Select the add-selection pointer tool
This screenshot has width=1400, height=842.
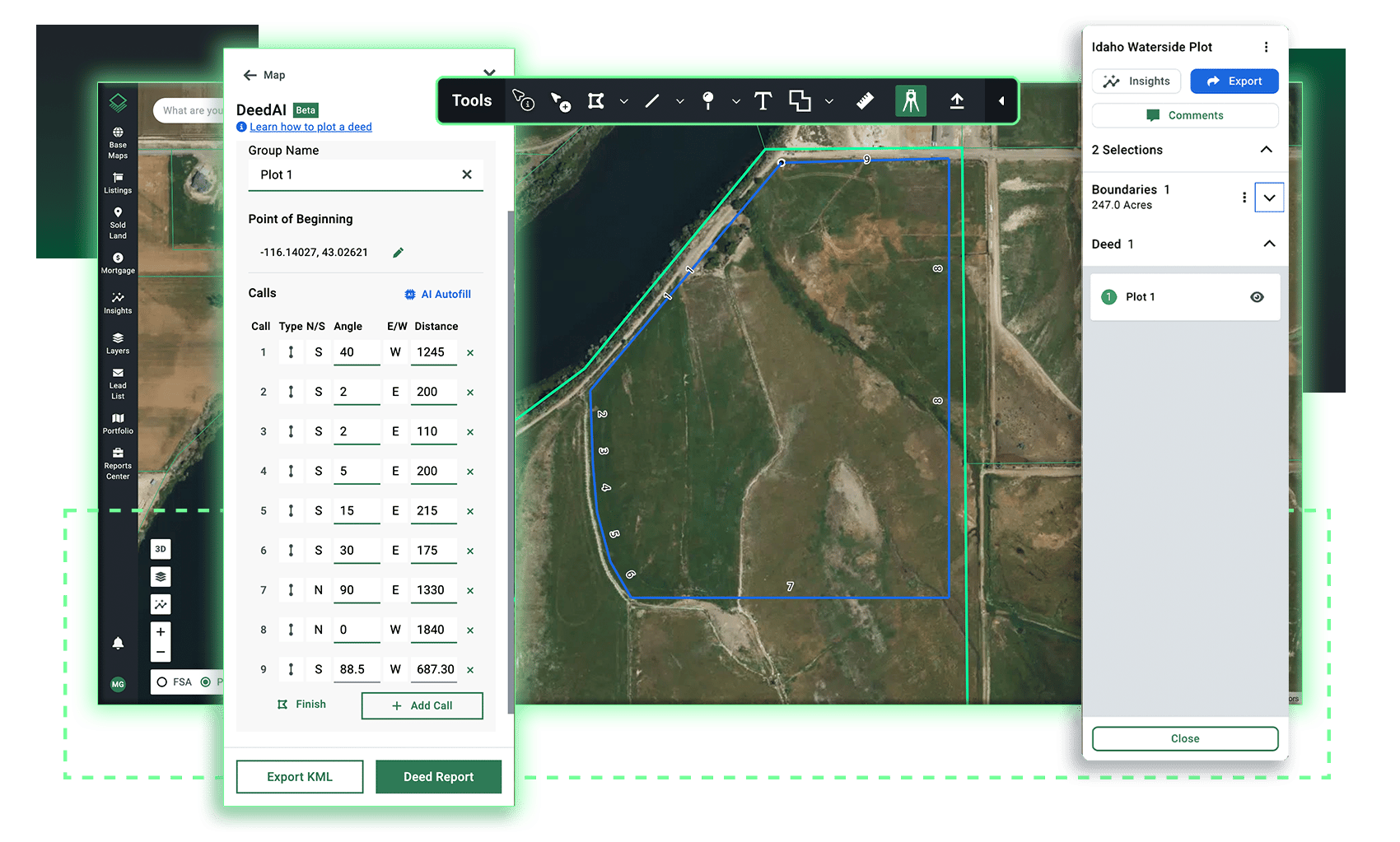560,100
